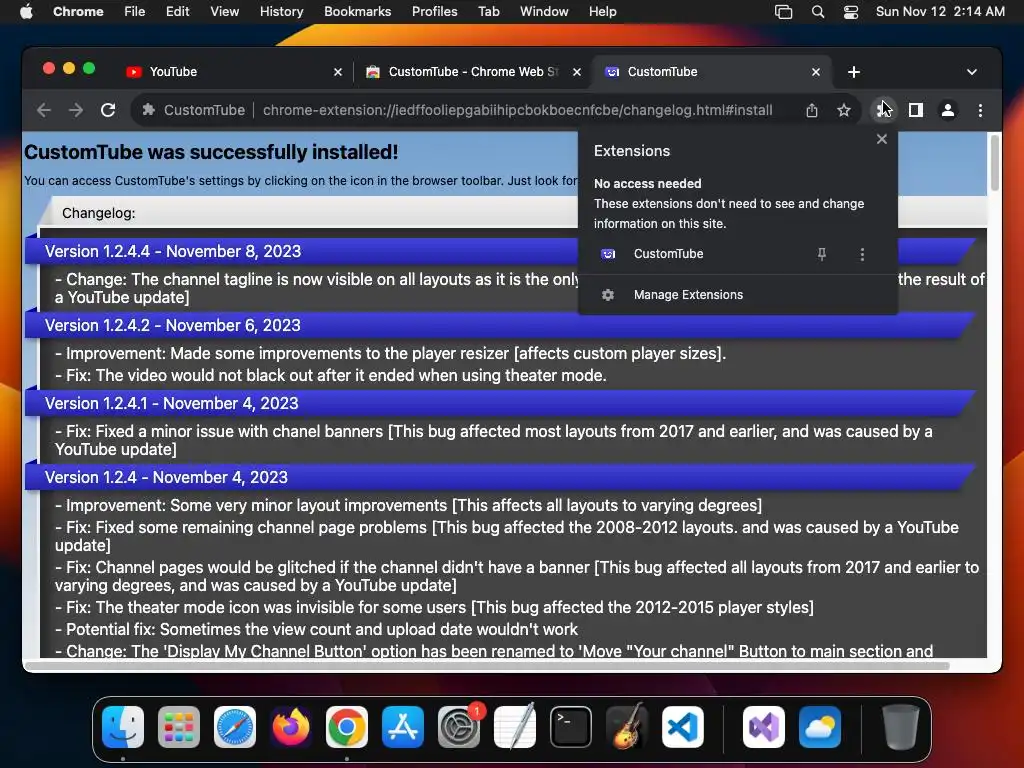Close the YouTube tab
The width and height of the screenshot is (1024, 768).
point(338,72)
